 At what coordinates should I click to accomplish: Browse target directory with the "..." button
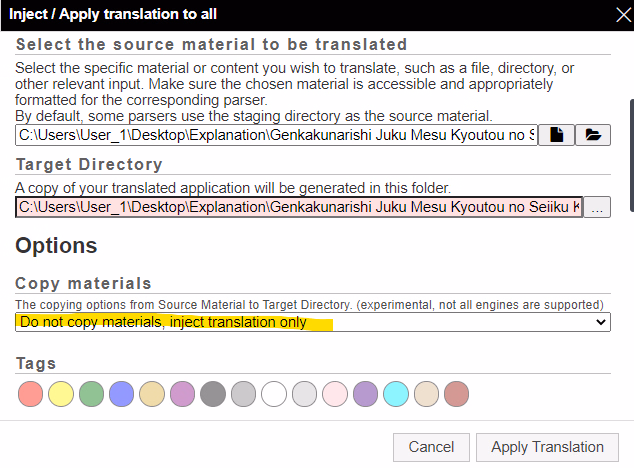(597, 208)
